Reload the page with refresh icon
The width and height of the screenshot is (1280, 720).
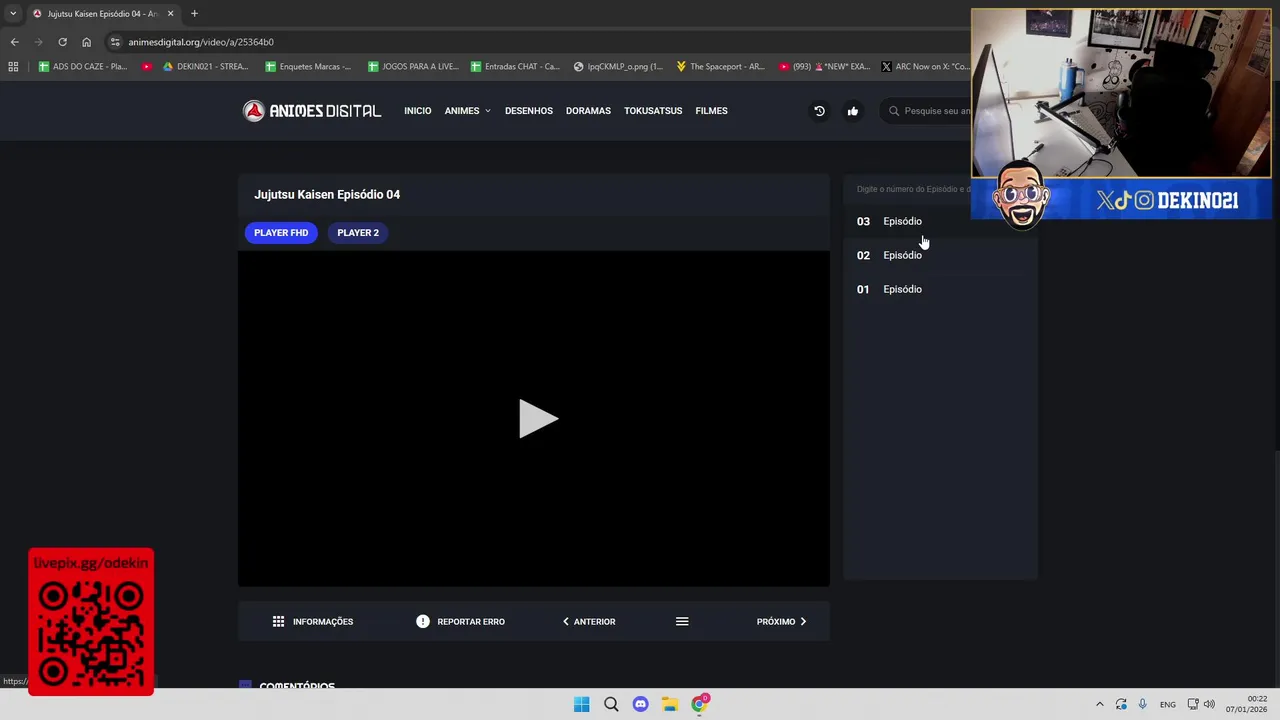tap(62, 42)
